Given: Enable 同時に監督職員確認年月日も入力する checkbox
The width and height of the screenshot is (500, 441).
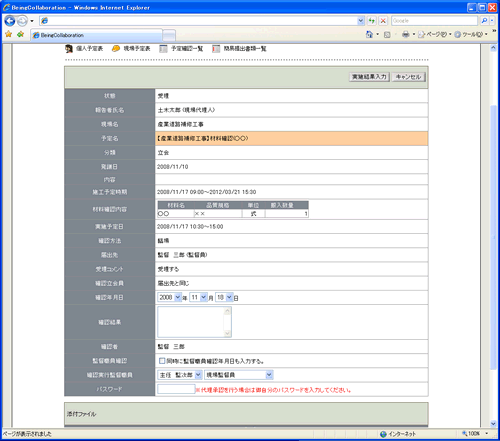Looking at the screenshot, I should pyautogui.click(x=162, y=361).
